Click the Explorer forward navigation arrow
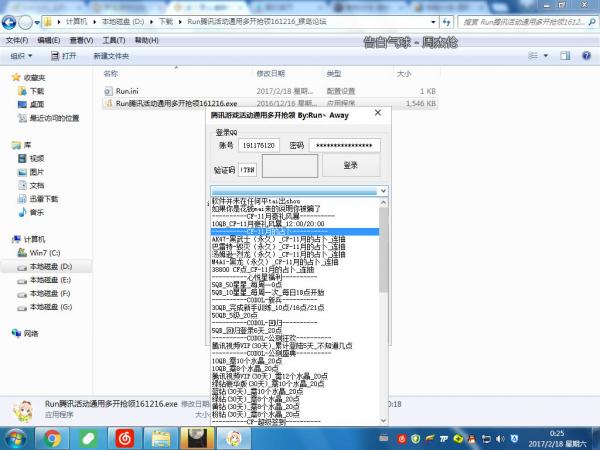Image resolution: width=600 pixels, height=450 pixels. click(x=26, y=22)
